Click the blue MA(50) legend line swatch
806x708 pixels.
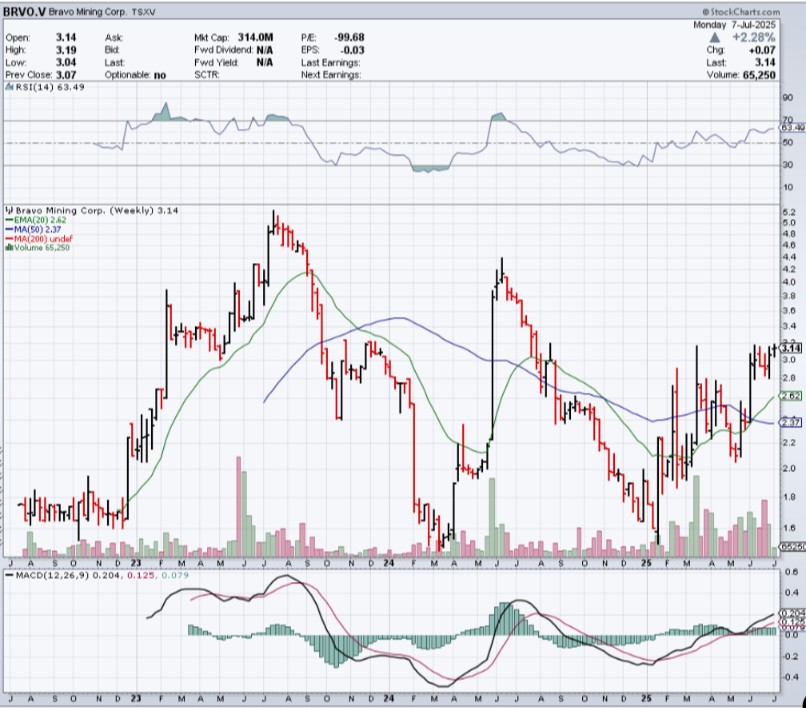click(10, 230)
